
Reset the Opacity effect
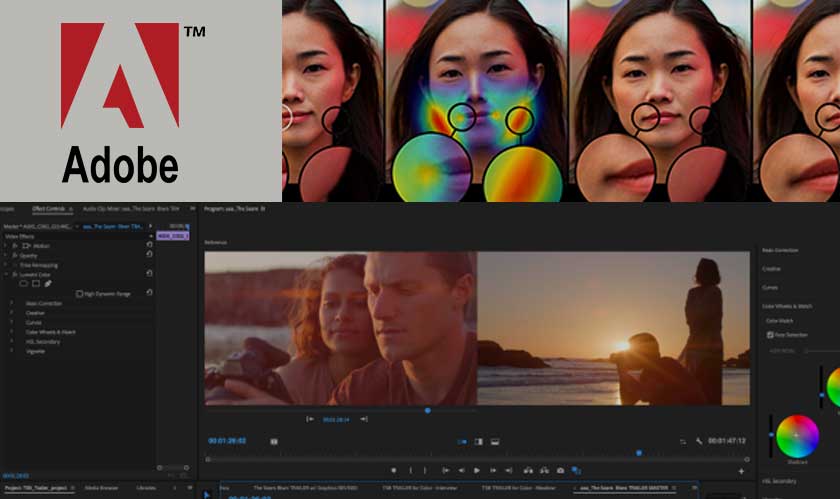149,255
